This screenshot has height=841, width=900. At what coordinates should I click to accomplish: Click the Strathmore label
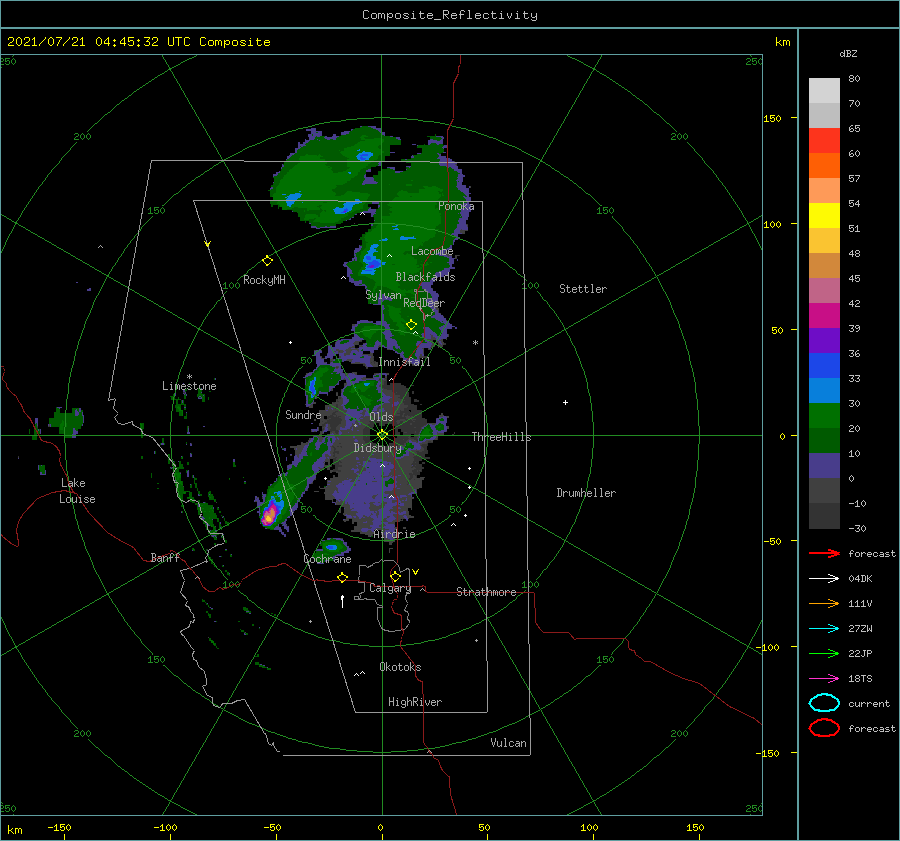pos(486,592)
